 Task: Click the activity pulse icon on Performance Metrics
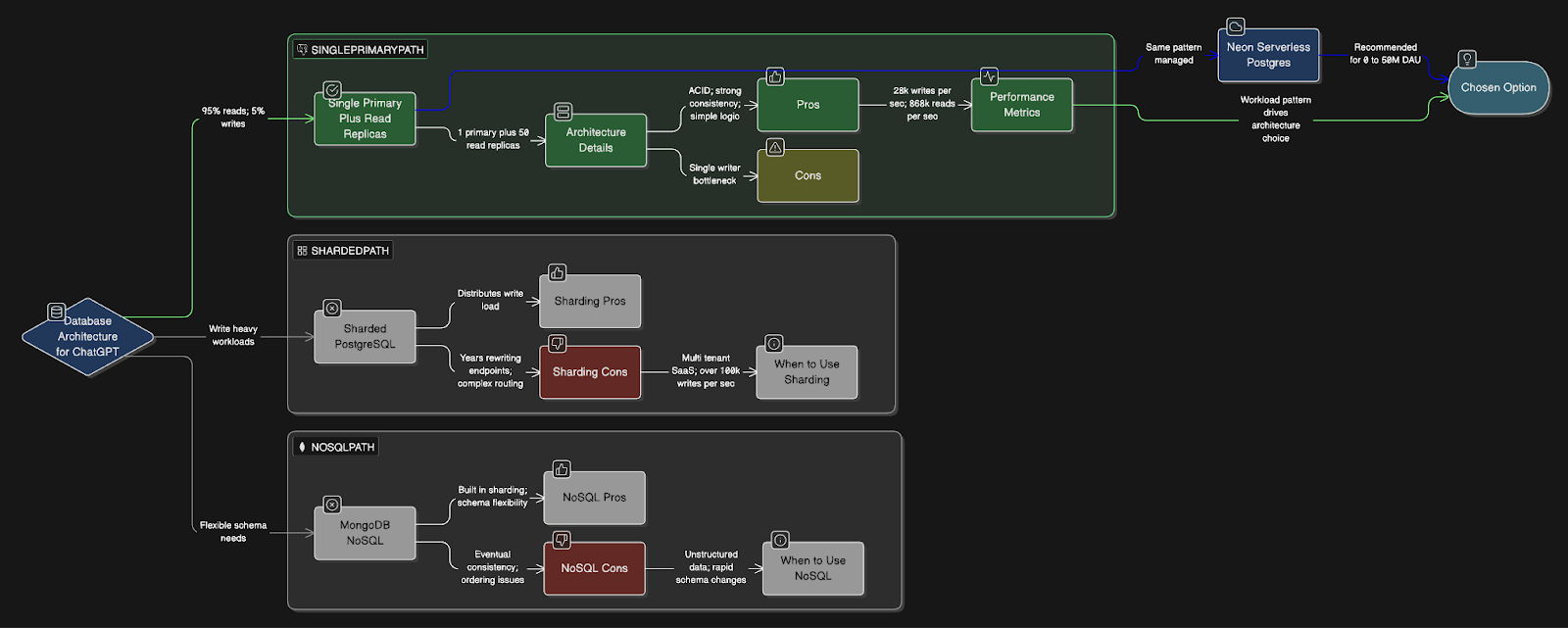[989, 76]
